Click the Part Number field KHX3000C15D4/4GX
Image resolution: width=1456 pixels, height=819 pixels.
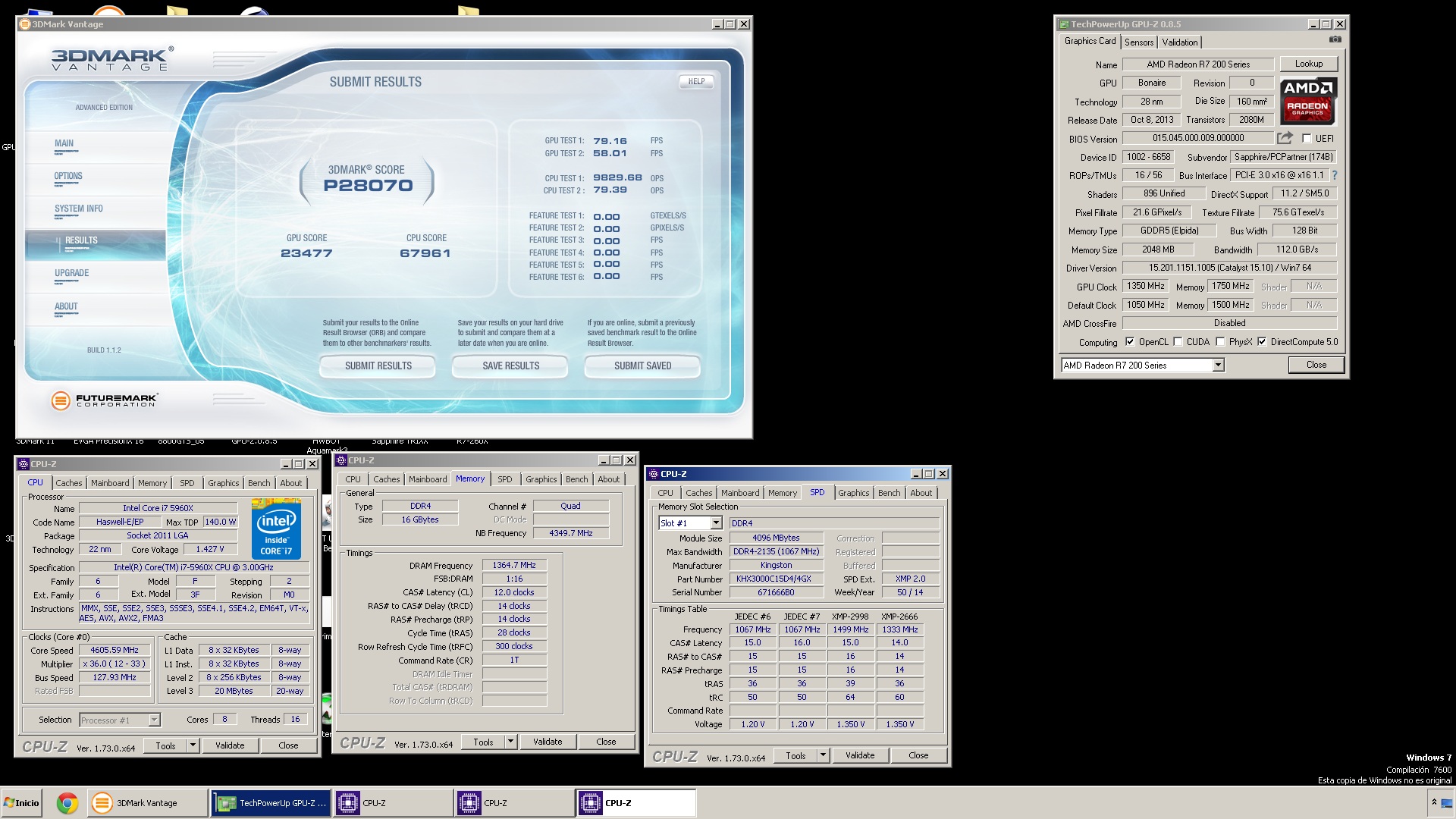click(777, 579)
